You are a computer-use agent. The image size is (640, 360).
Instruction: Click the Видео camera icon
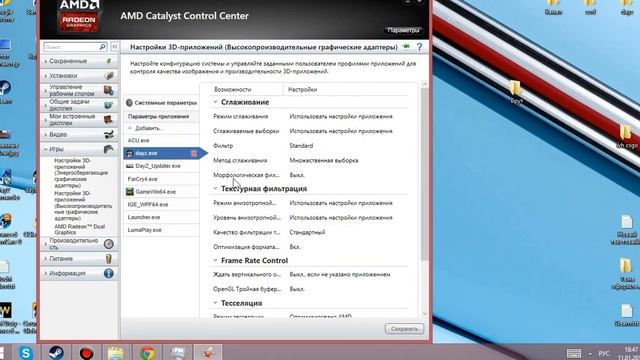click(109, 134)
